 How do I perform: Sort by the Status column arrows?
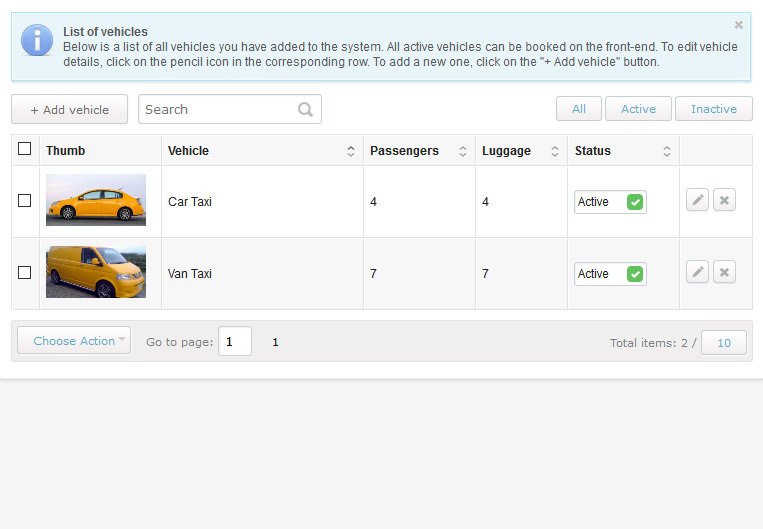tap(667, 151)
